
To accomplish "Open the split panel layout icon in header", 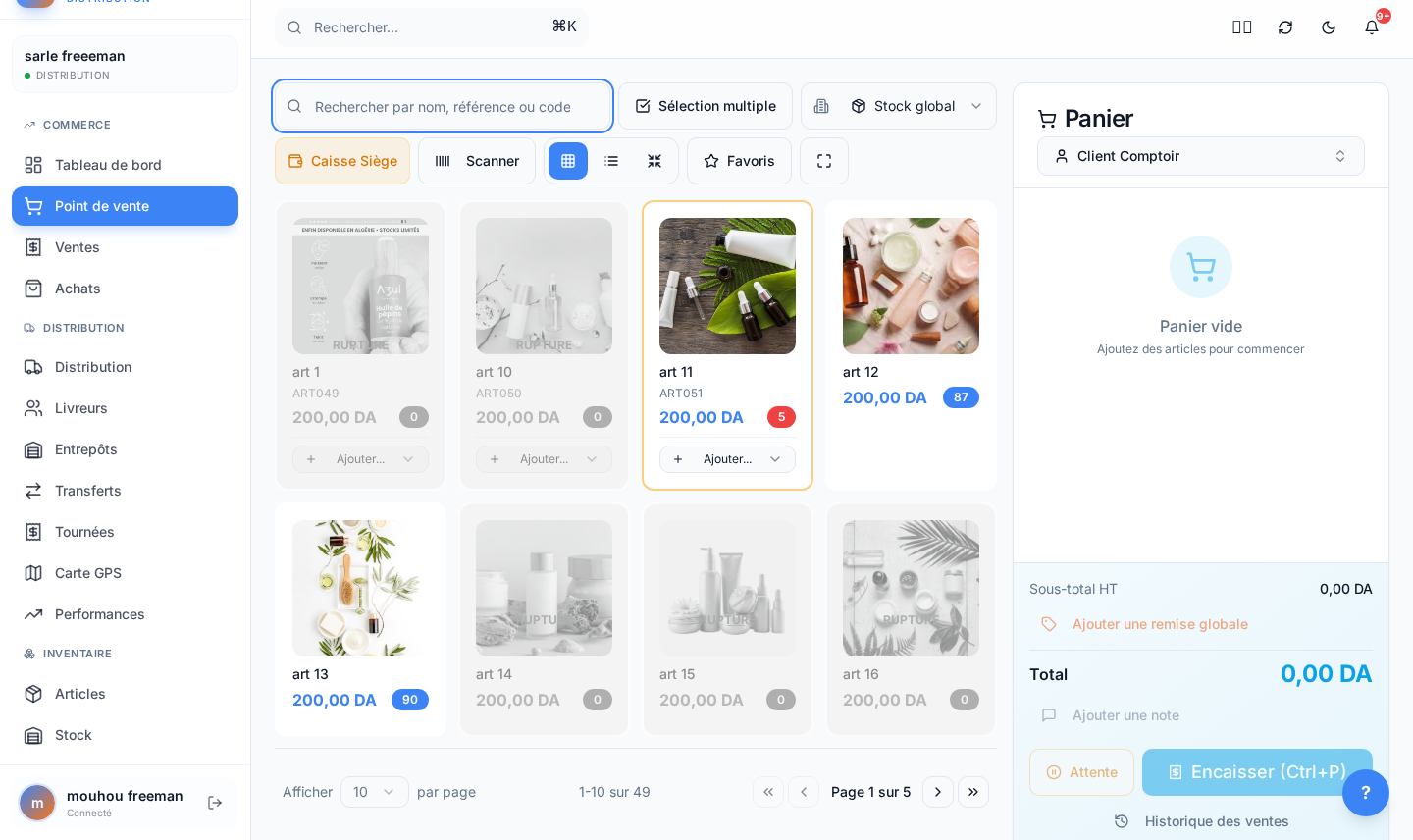I will (x=1242, y=27).
